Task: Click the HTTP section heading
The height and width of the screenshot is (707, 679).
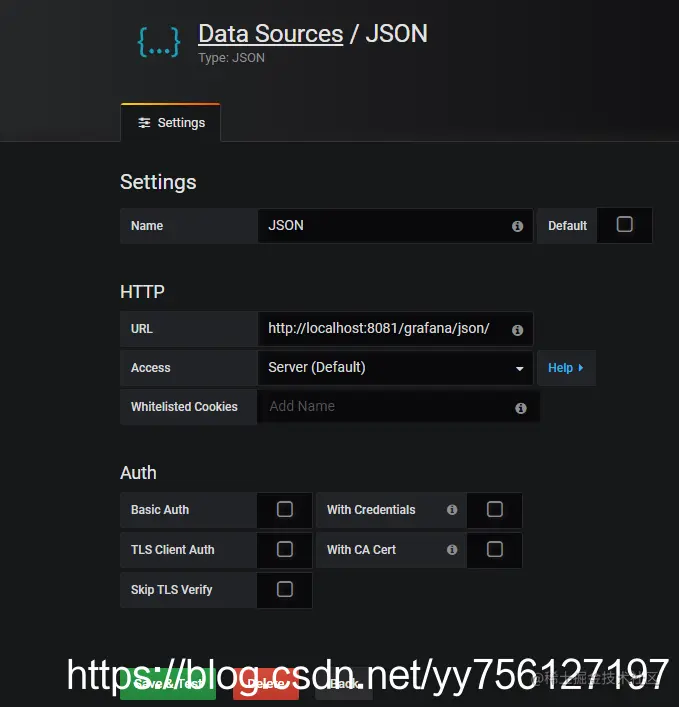Action: point(142,292)
